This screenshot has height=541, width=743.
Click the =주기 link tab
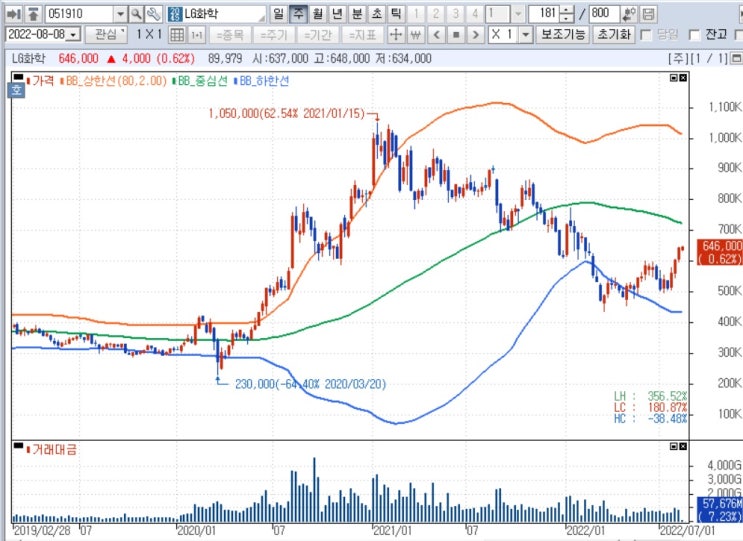tap(274, 35)
